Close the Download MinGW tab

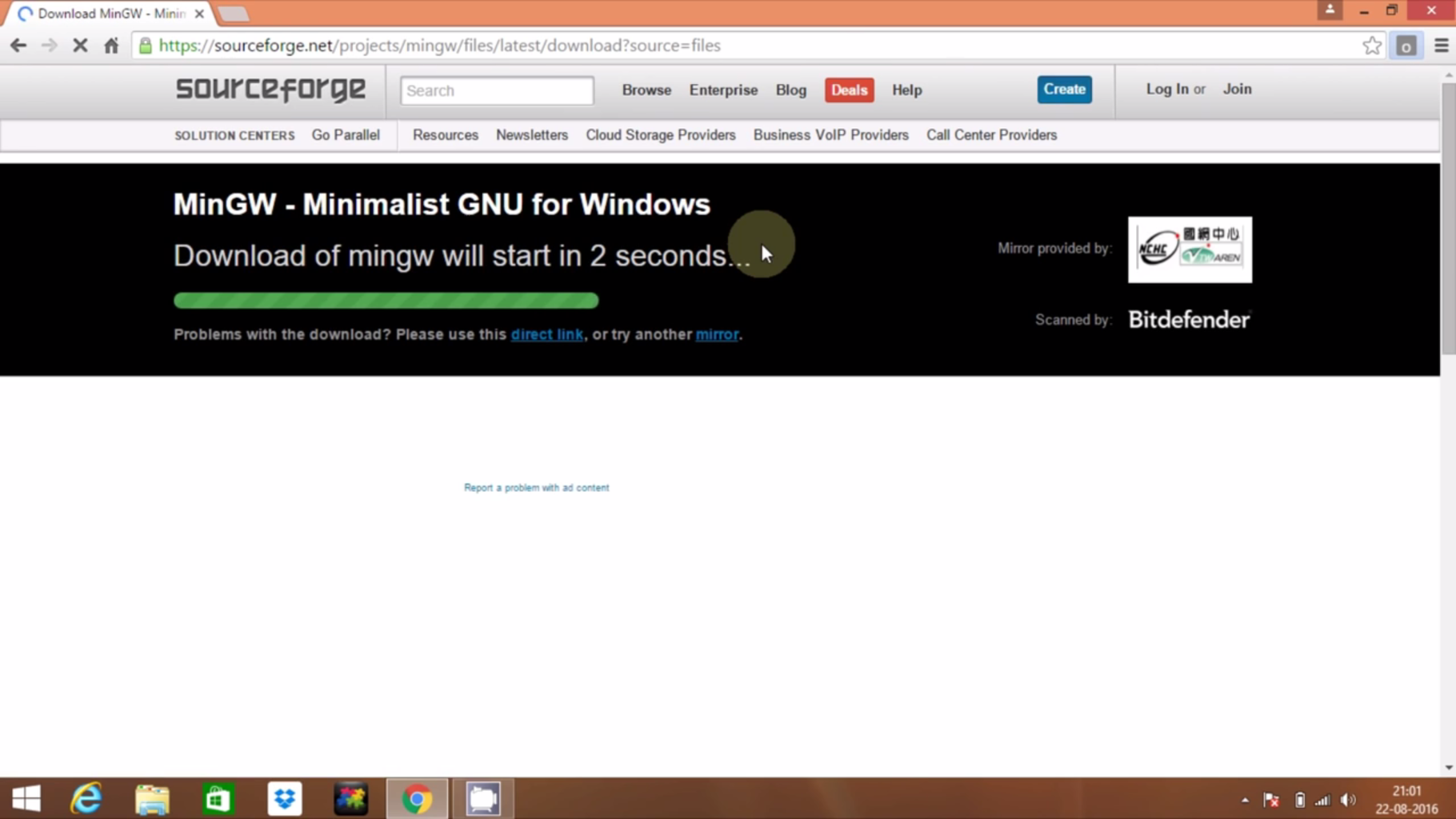199,14
